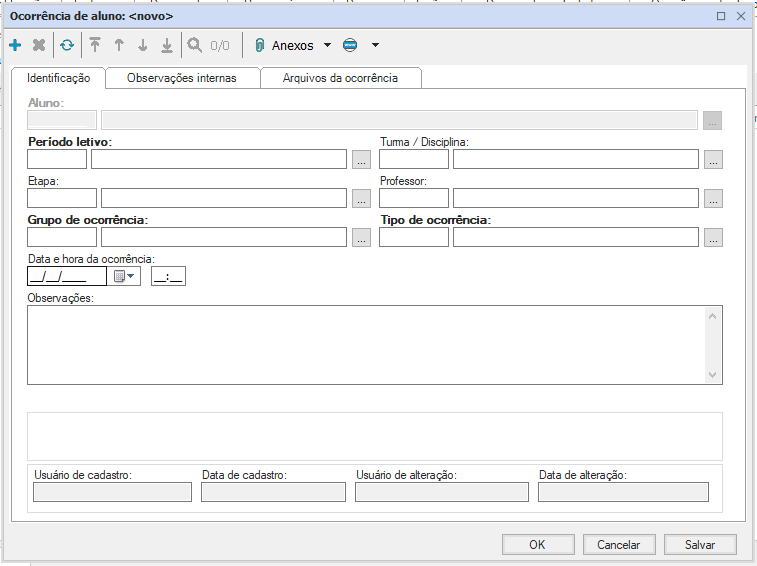Go to last record arrow icon
Screen dimensions: 757x566
tap(167, 45)
